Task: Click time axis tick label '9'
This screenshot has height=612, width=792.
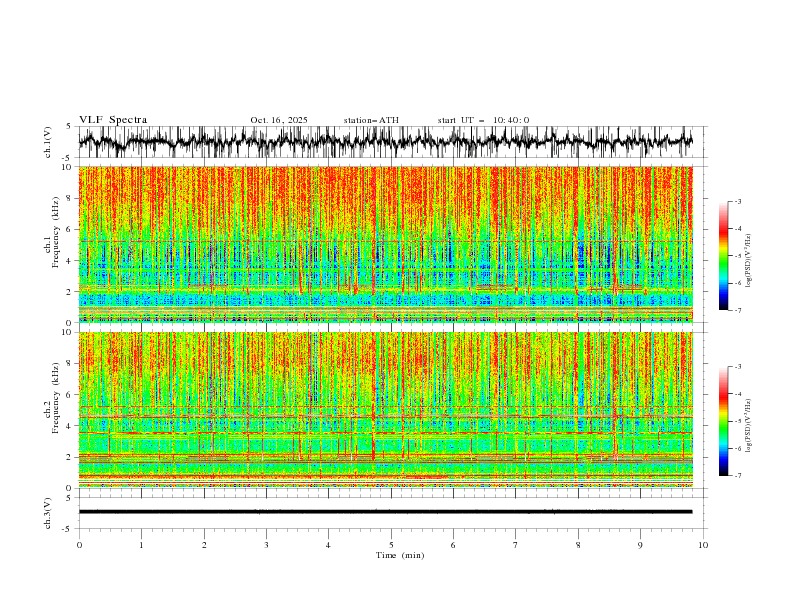Action: coord(640,545)
